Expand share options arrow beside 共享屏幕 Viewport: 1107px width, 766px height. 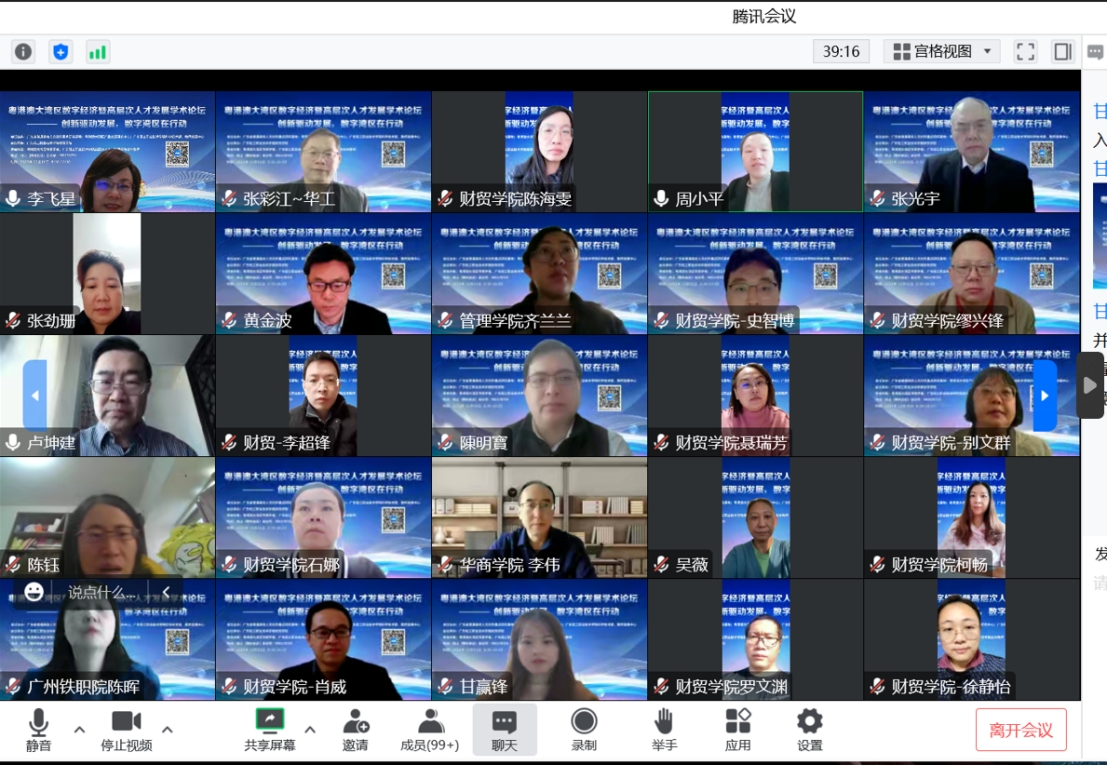(310, 729)
